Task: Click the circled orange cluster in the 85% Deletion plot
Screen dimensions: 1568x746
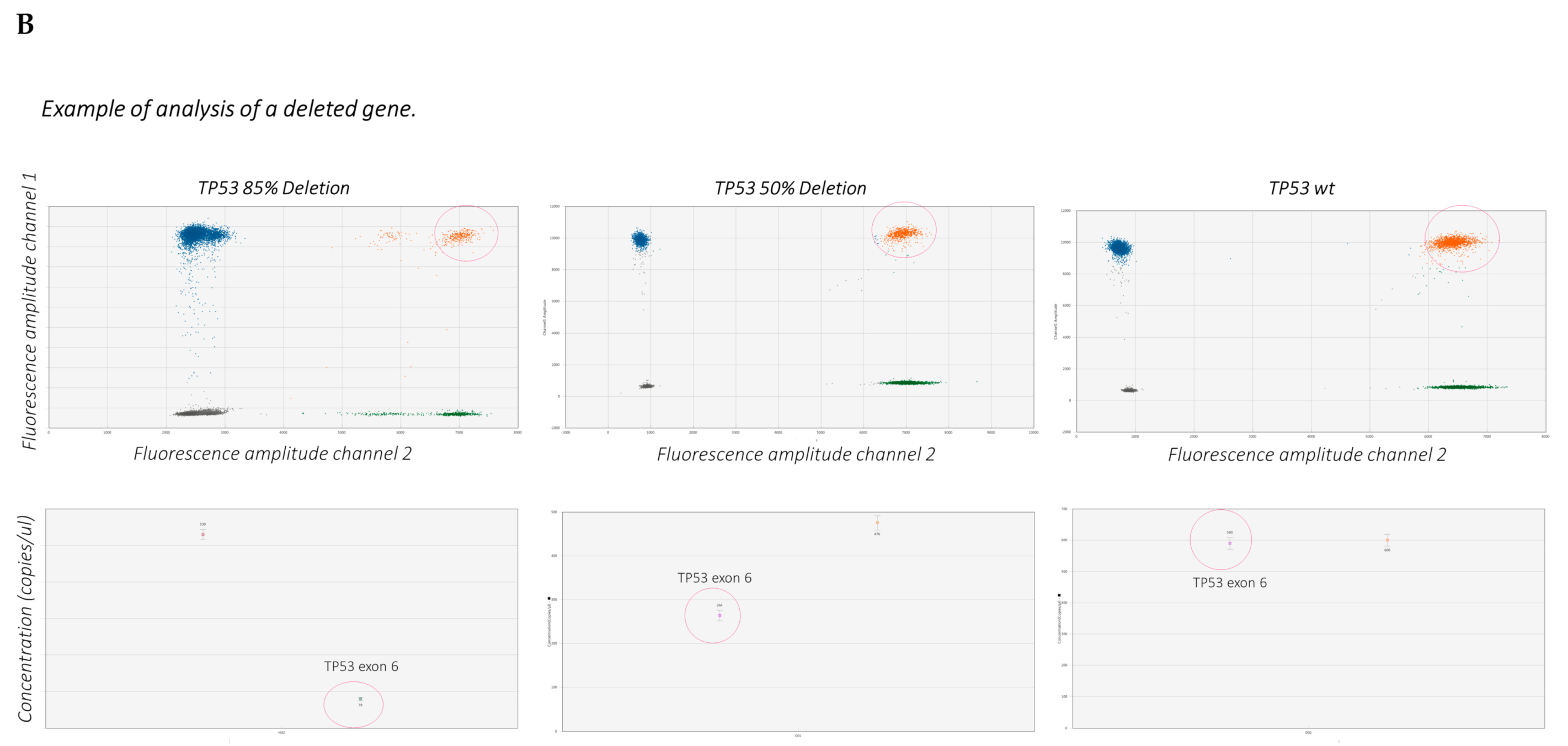Action: [x=462, y=236]
